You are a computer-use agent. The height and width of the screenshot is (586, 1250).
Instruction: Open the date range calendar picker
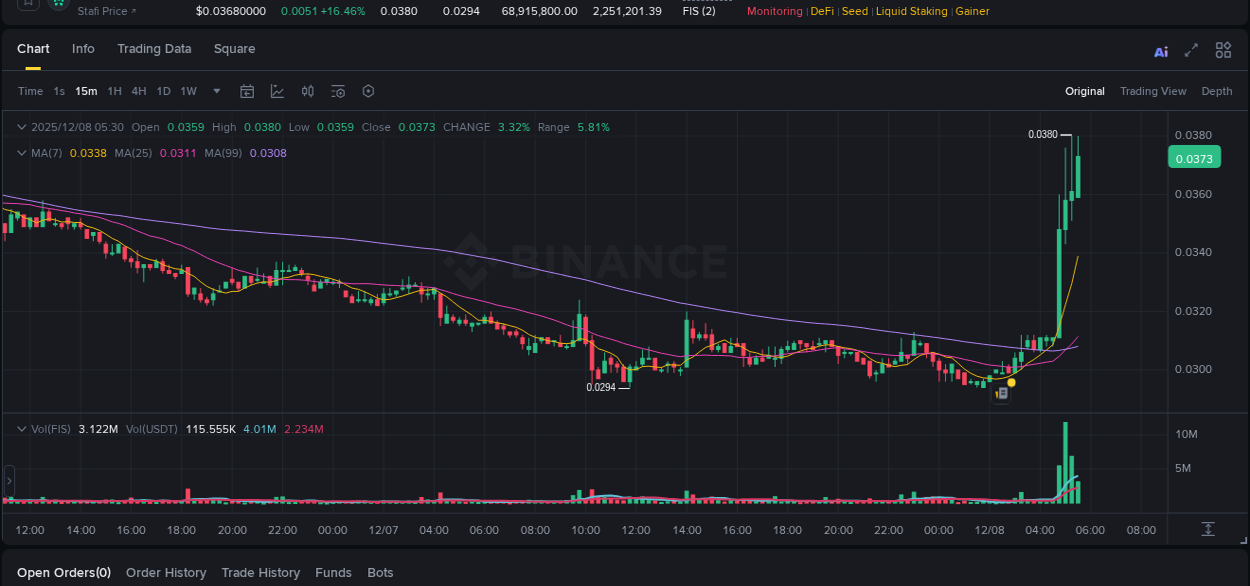[247, 91]
